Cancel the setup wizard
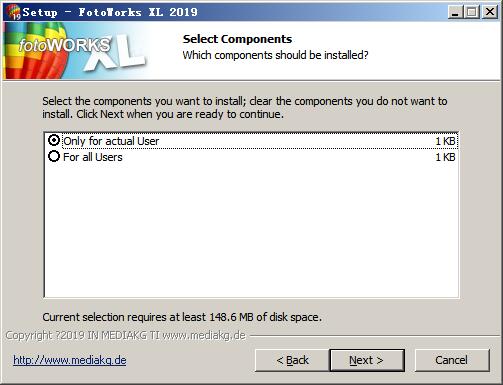The height and width of the screenshot is (385, 503). (x=452, y=360)
